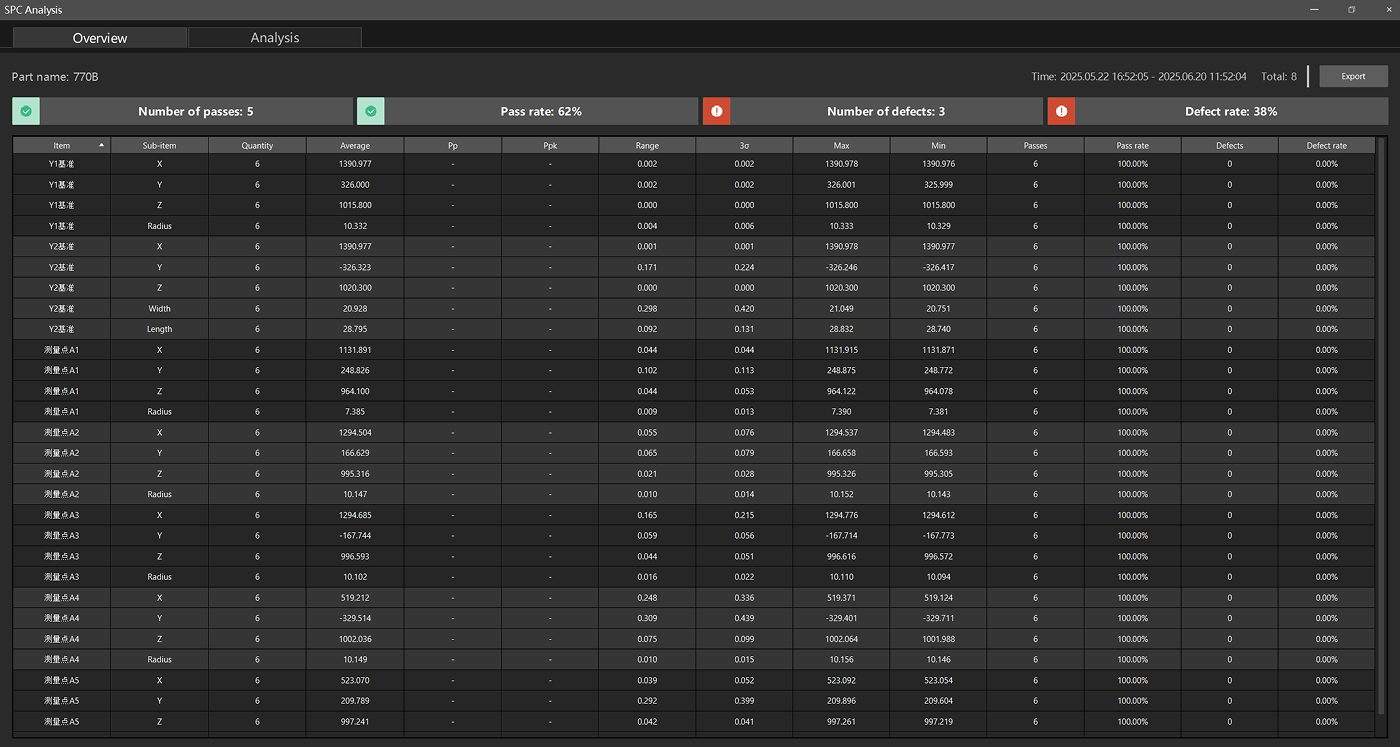1400x747 pixels.
Task: Click the Range column header
Action: click(x=647, y=145)
